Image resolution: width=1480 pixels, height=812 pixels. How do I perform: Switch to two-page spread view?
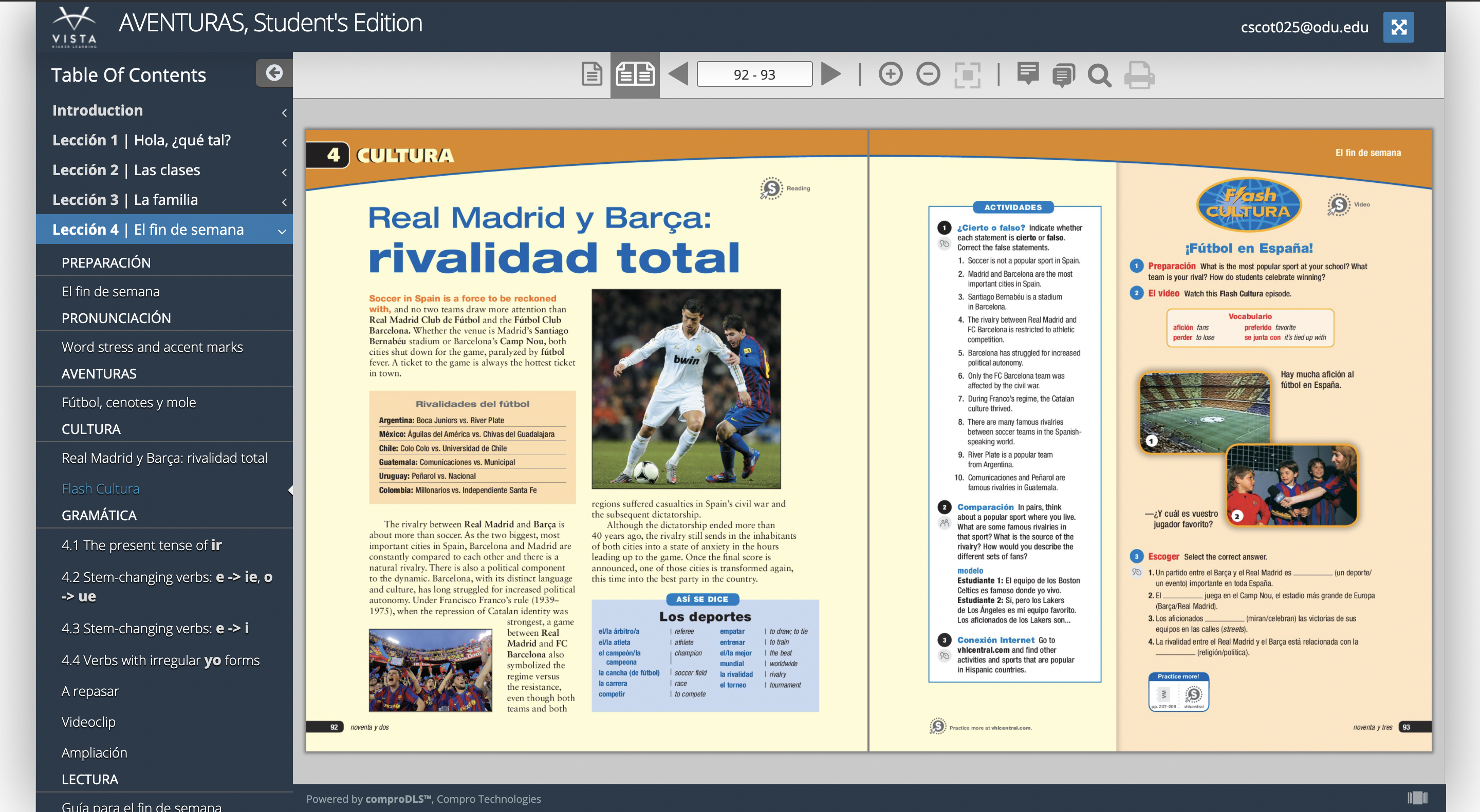click(x=635, y=74)
